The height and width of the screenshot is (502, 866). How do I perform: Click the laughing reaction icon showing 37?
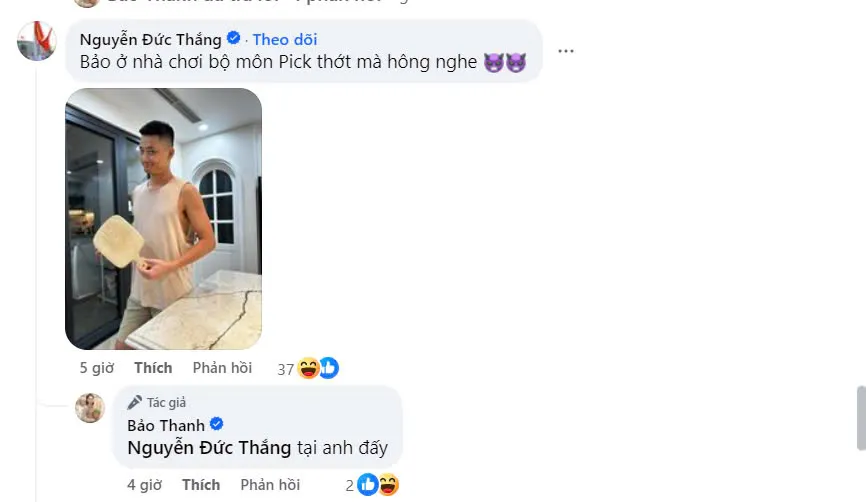pyautogui.click(x=308, y=369)
